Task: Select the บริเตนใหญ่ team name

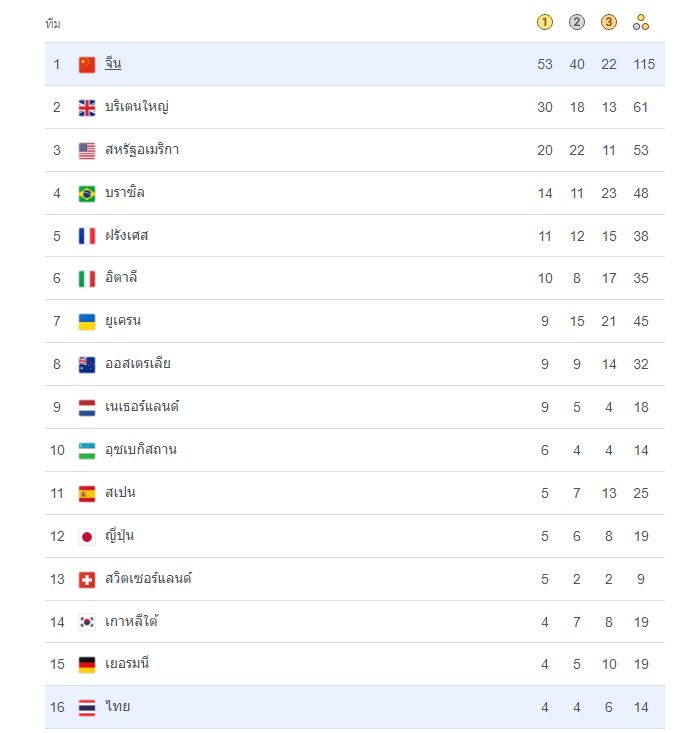Action: coord(137,107)
